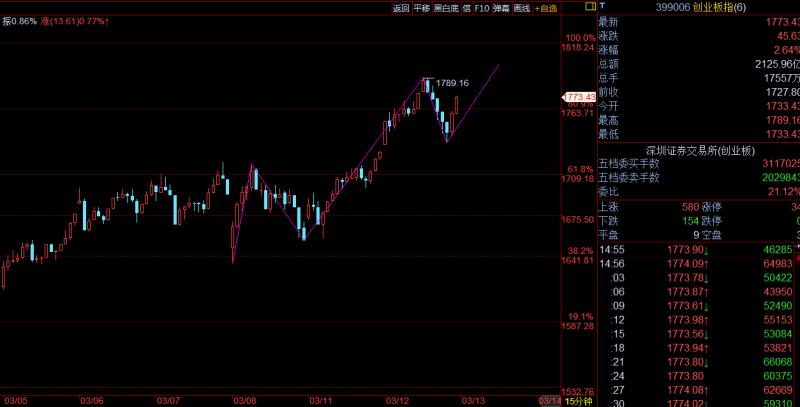800x407 pixels.
Task: Click the 涨停 limit-up label
Action: coord(712,207)
